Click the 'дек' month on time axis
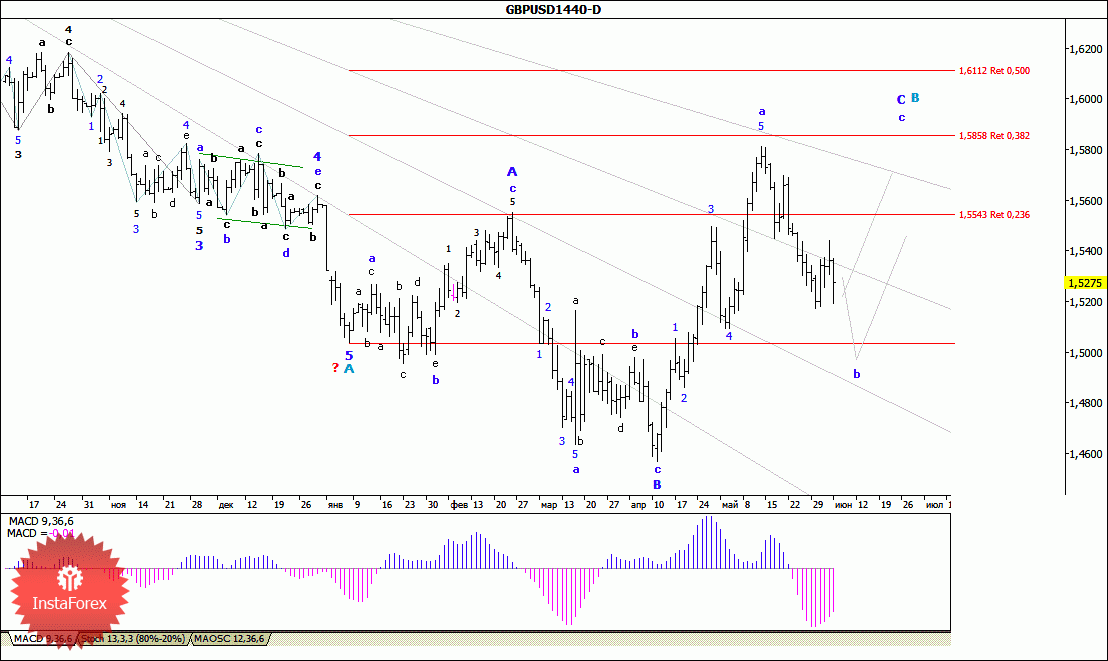 point(226,505)
